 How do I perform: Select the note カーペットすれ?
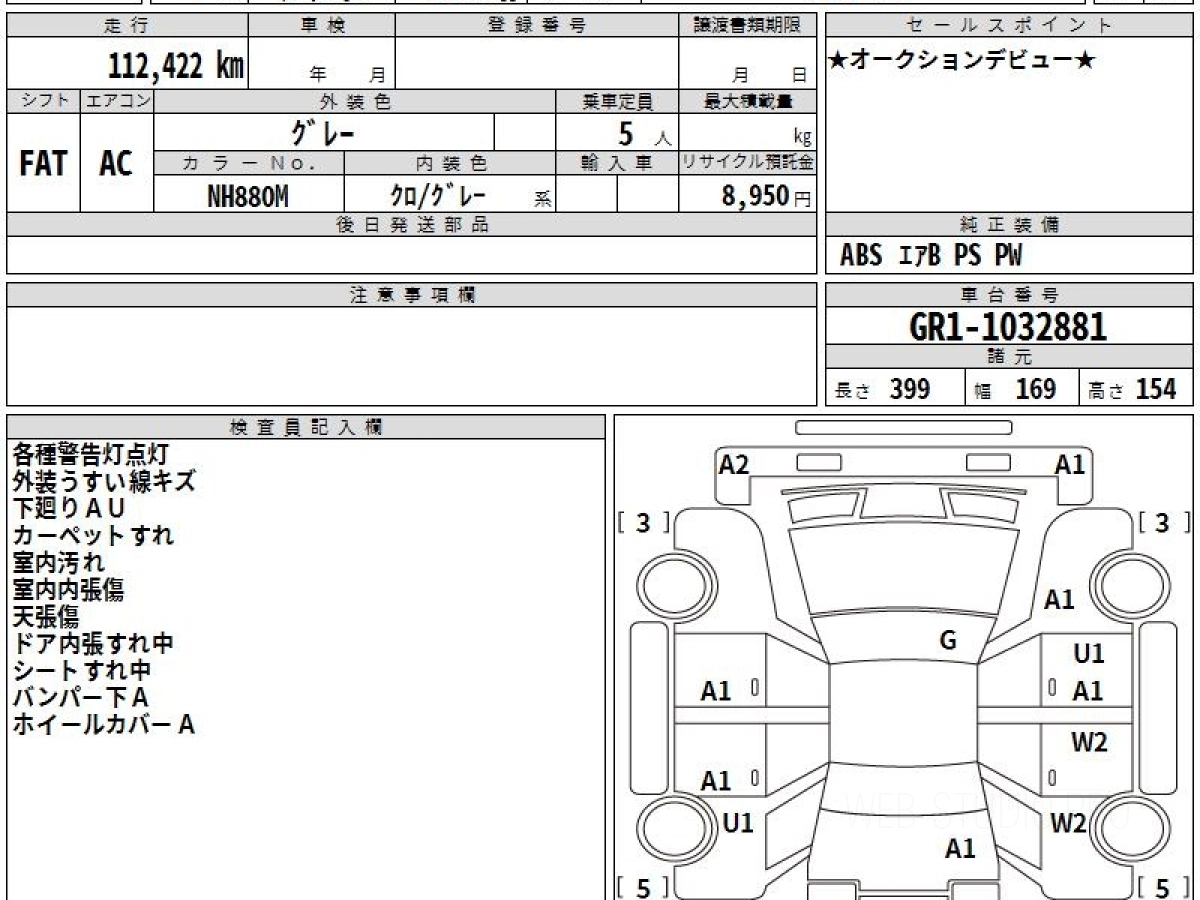93,535
